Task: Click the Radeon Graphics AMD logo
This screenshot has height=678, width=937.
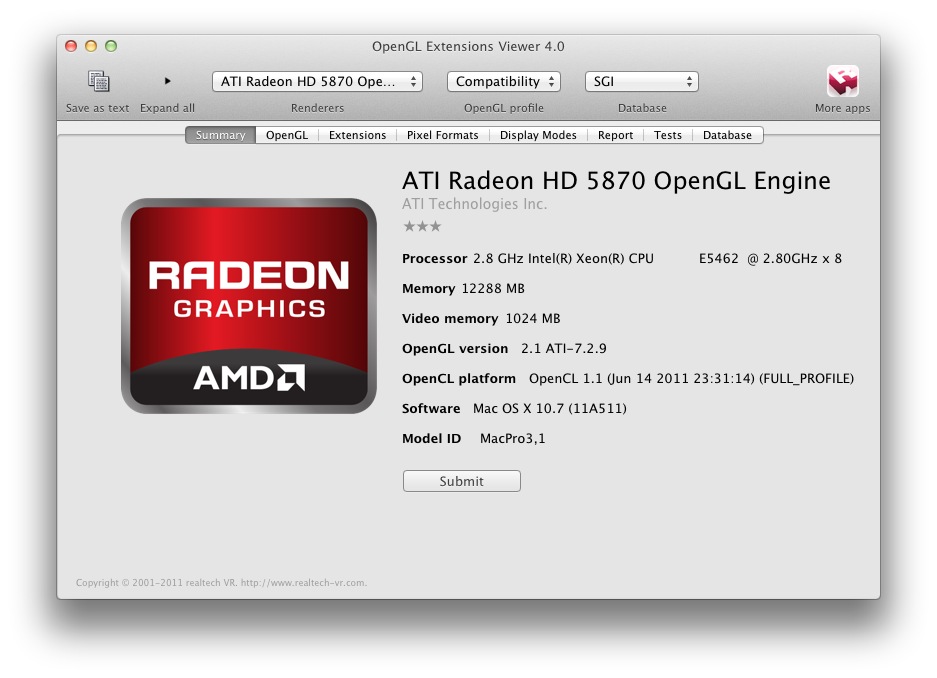Action: [249, 306]
